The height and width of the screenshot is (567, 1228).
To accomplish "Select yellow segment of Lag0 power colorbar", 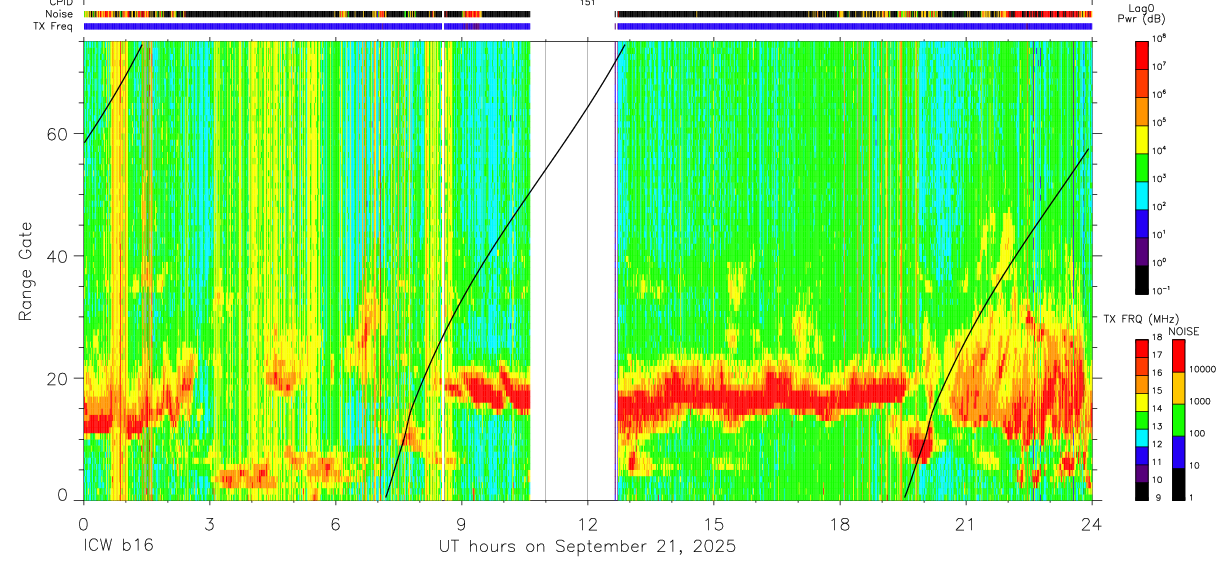I will 1142,137.
